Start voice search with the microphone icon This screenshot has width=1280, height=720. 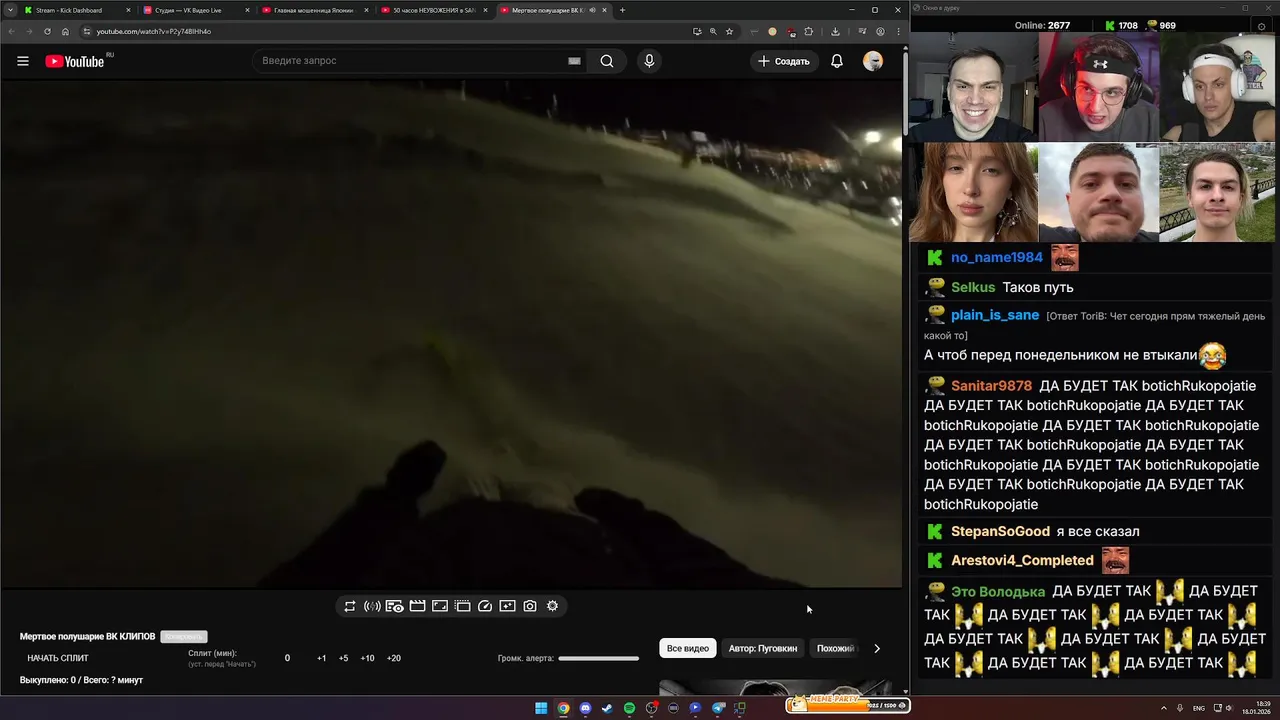pyautogui.click(x=649, y=61)
